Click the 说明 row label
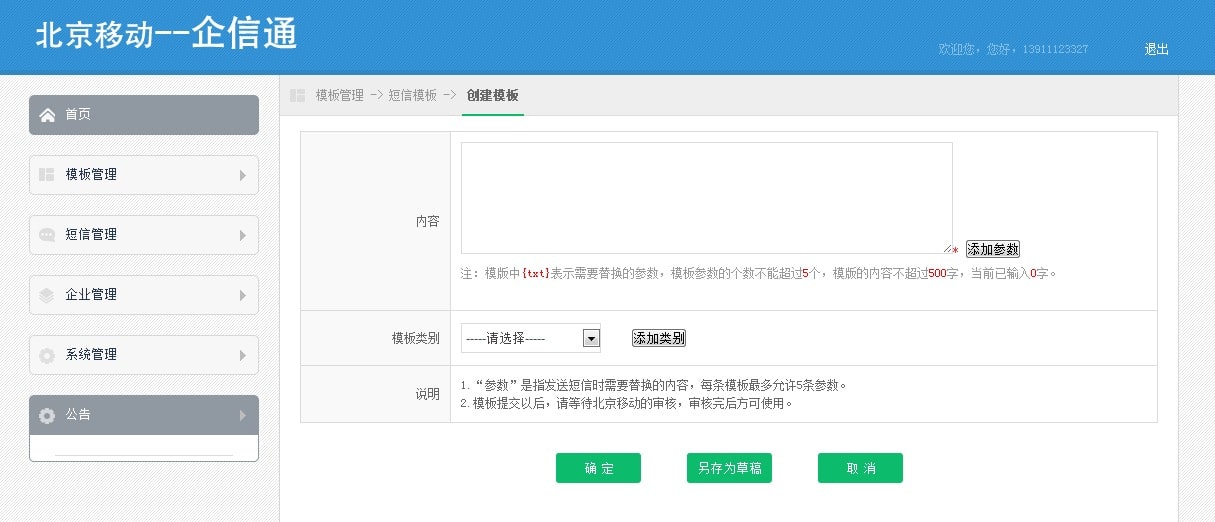The width and height of the screenshot is (1215, 522). point(428,394)
